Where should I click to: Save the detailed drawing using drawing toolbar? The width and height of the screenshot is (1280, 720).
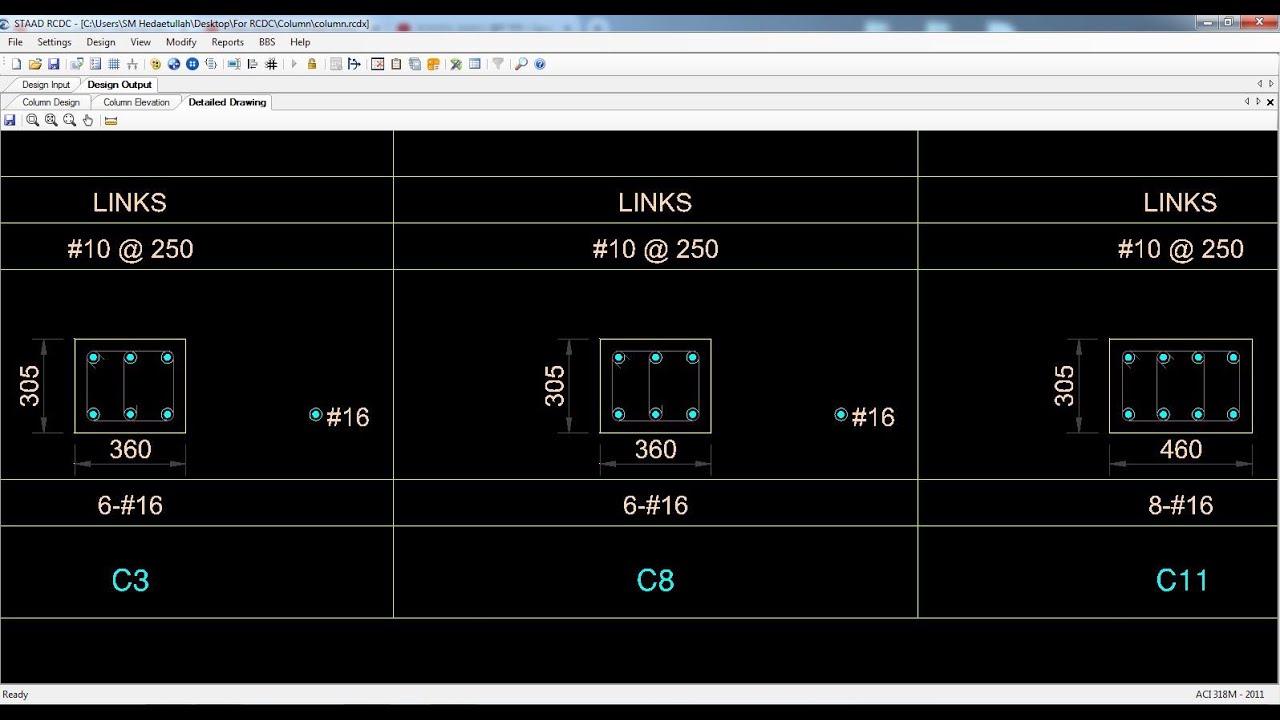coord(10,120)
